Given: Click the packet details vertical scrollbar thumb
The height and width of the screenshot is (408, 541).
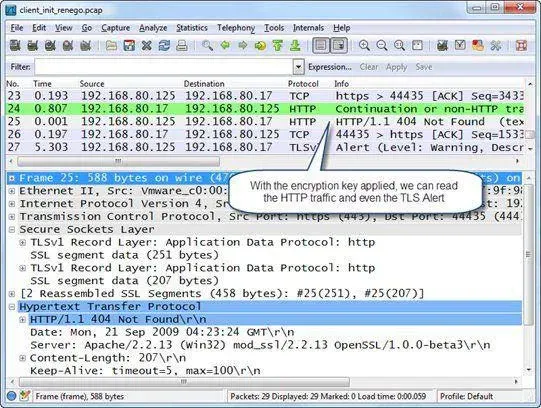Looking at the screenshot, I should click(528, 255).
